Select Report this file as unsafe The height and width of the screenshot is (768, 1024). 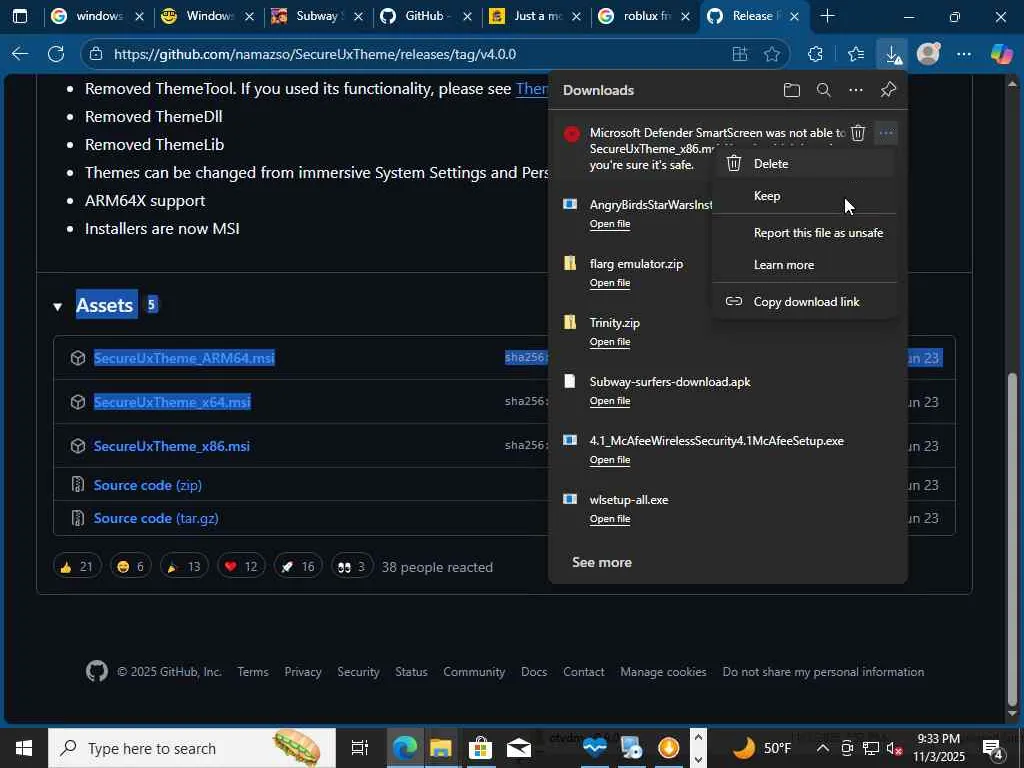804,232
